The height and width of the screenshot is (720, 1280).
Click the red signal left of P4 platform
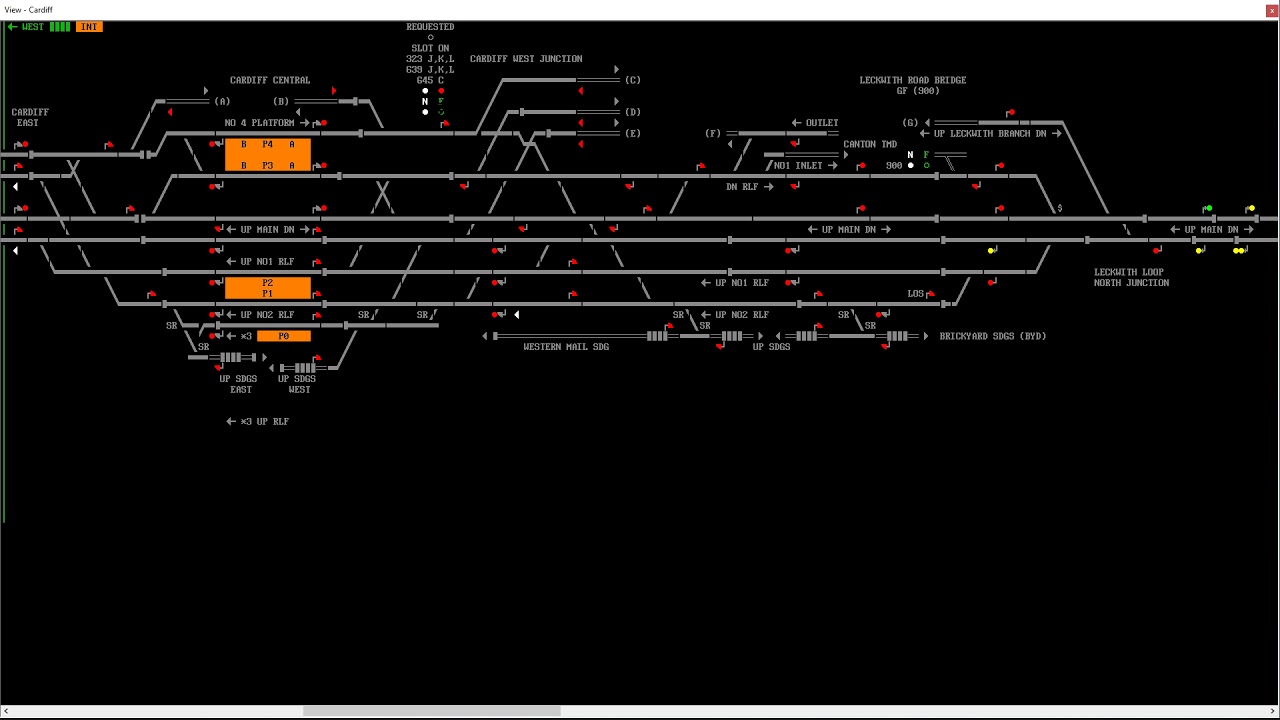click(x=216, y=145)
